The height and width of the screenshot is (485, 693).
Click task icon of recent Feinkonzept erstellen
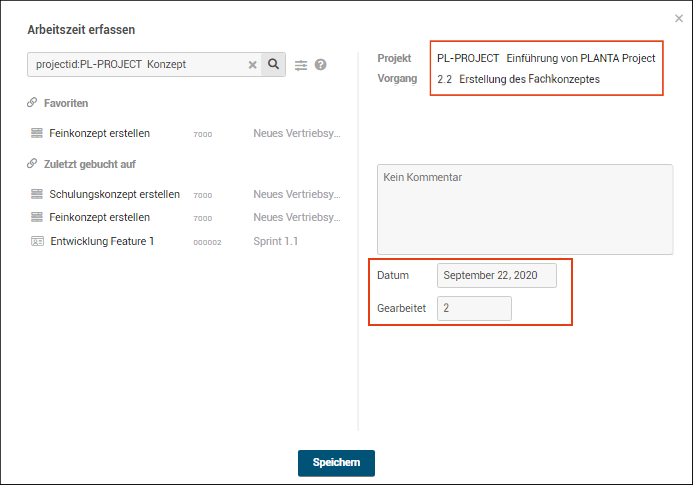click(x=37, y=217)
